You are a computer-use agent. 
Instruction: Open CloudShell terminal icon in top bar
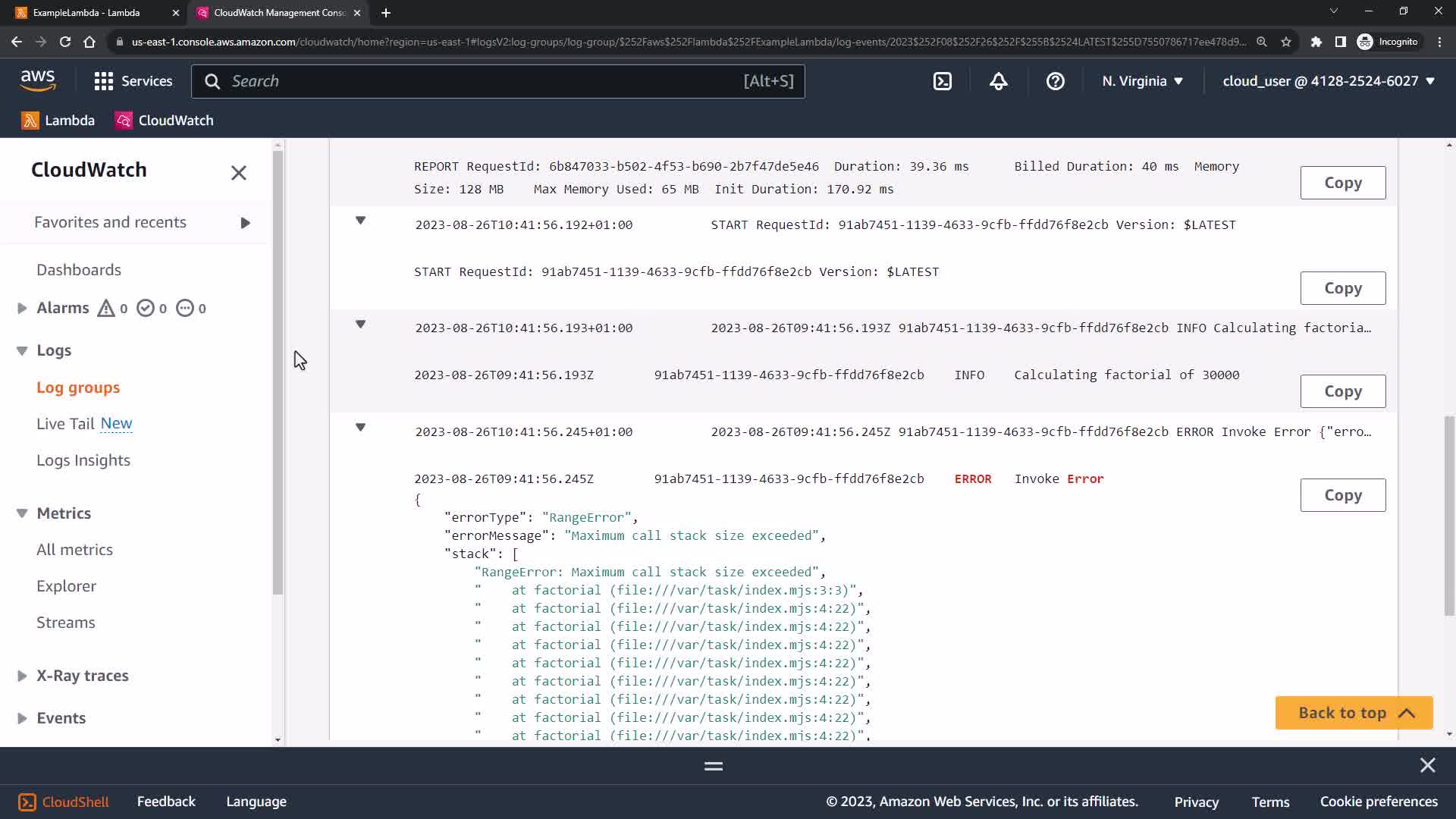(942, 81)
